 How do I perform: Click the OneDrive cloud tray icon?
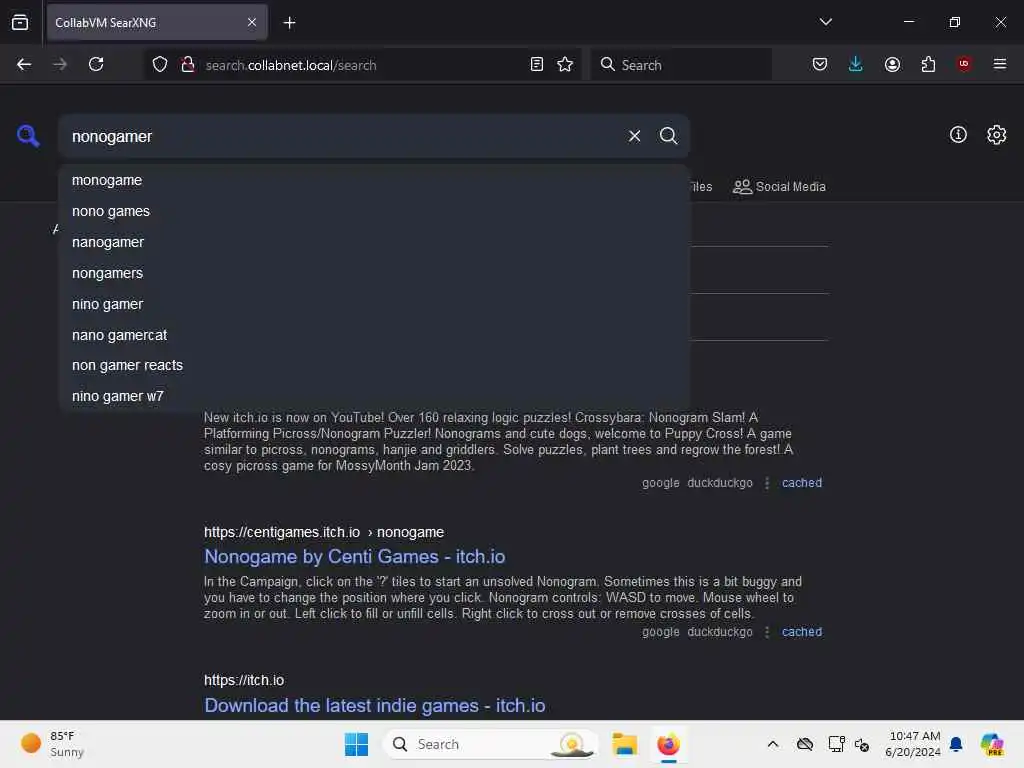pos(805,744)
